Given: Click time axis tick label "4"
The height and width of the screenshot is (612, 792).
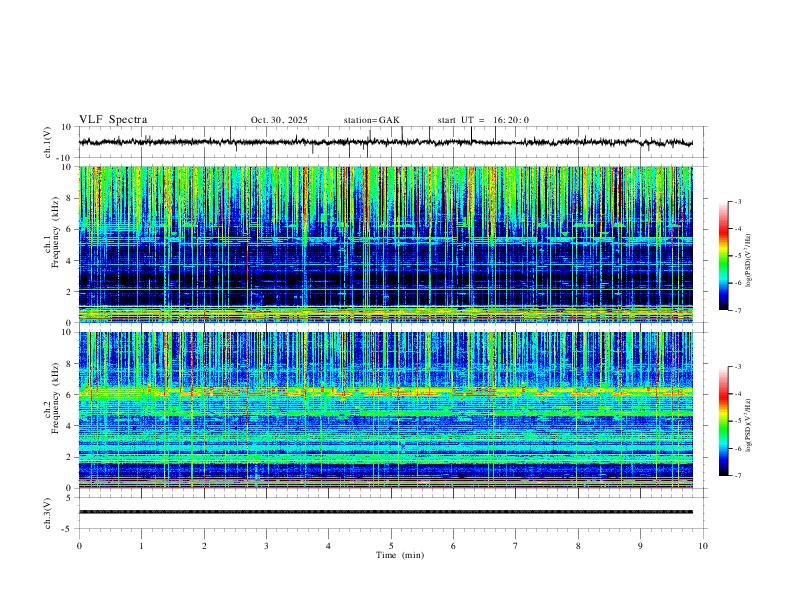Looking at the screenshot, I should [x=328, y=546].
